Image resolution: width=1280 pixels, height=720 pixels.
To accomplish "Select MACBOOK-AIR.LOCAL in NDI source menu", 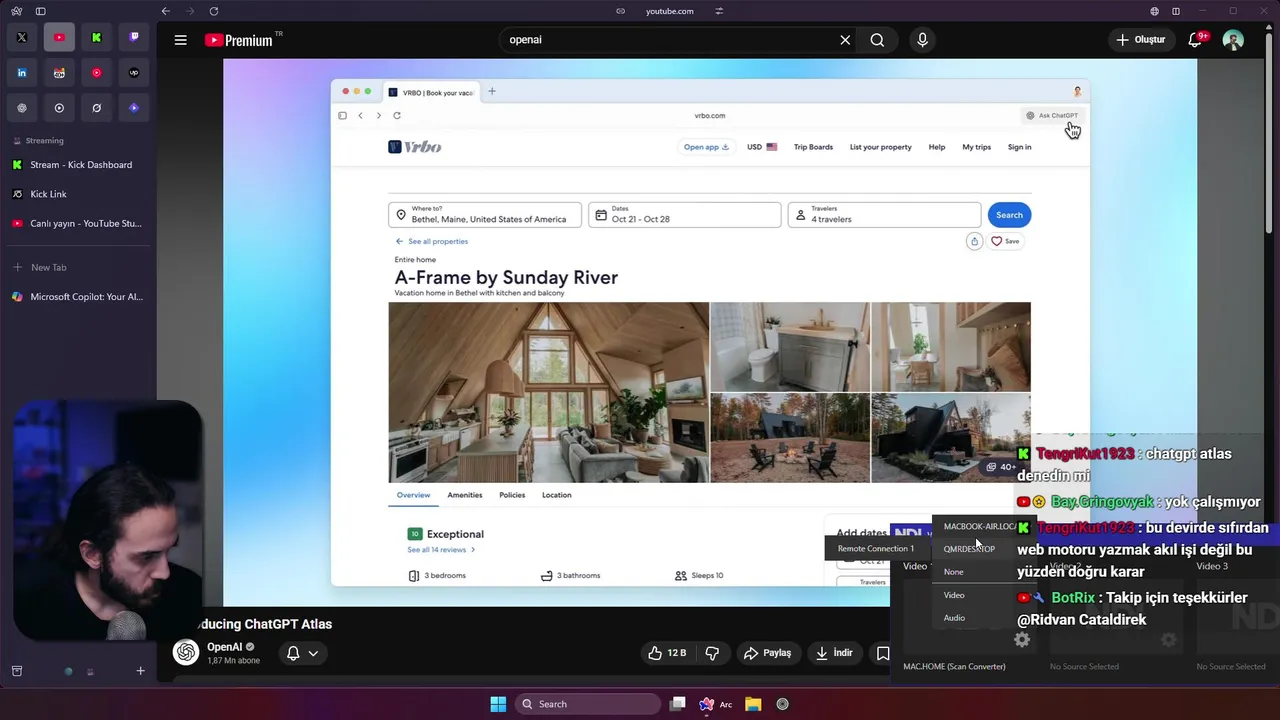I will 980,527.
